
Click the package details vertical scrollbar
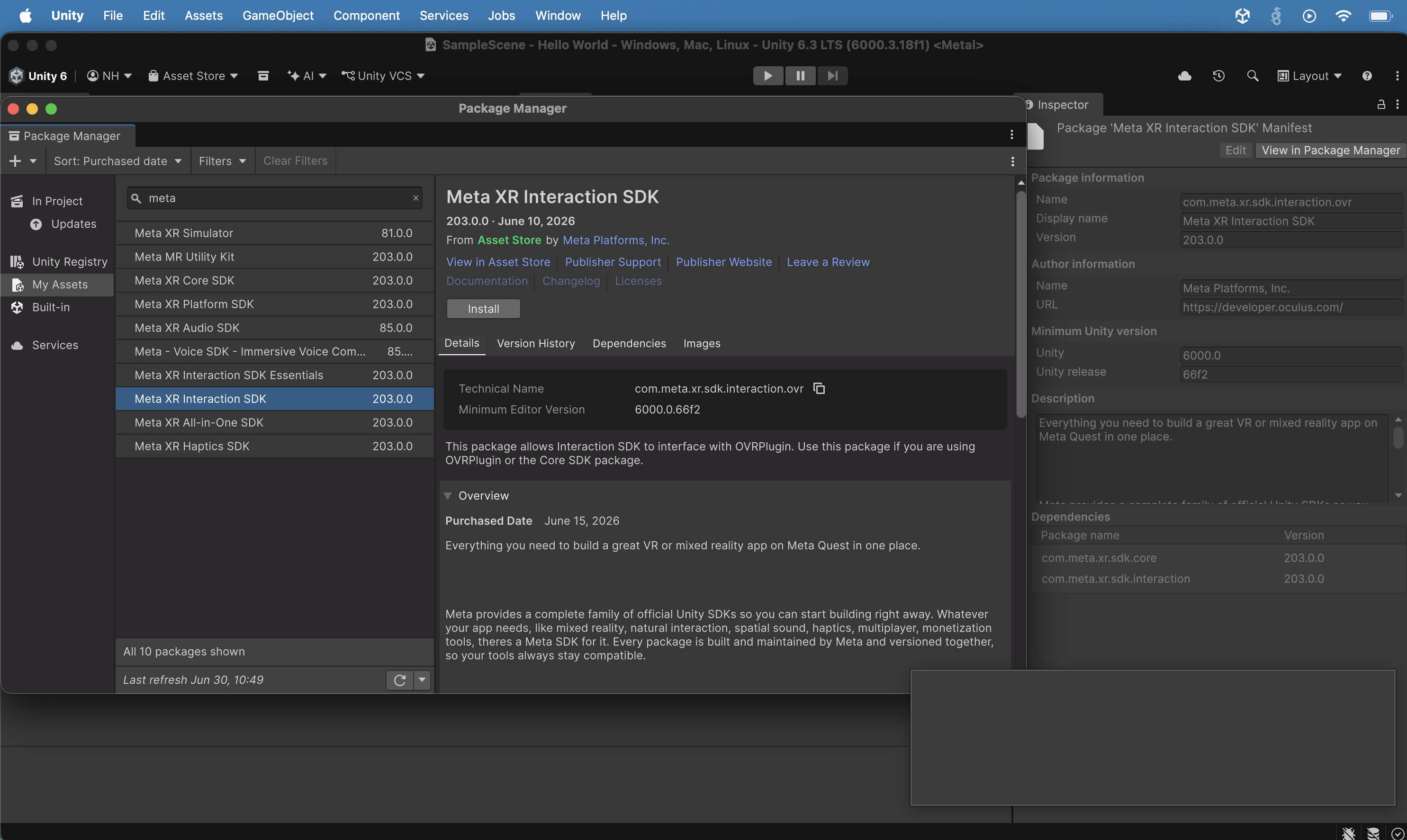1021,304
